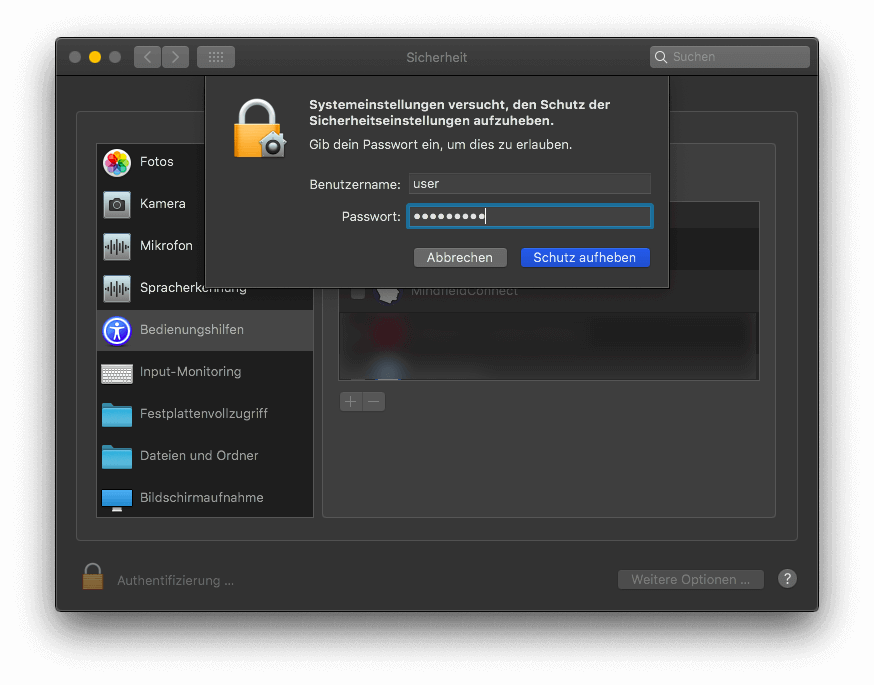Click the Dateien und Ordner entry
The width and height of the screenshot is (874, 685).
click(x=198, y=456)
